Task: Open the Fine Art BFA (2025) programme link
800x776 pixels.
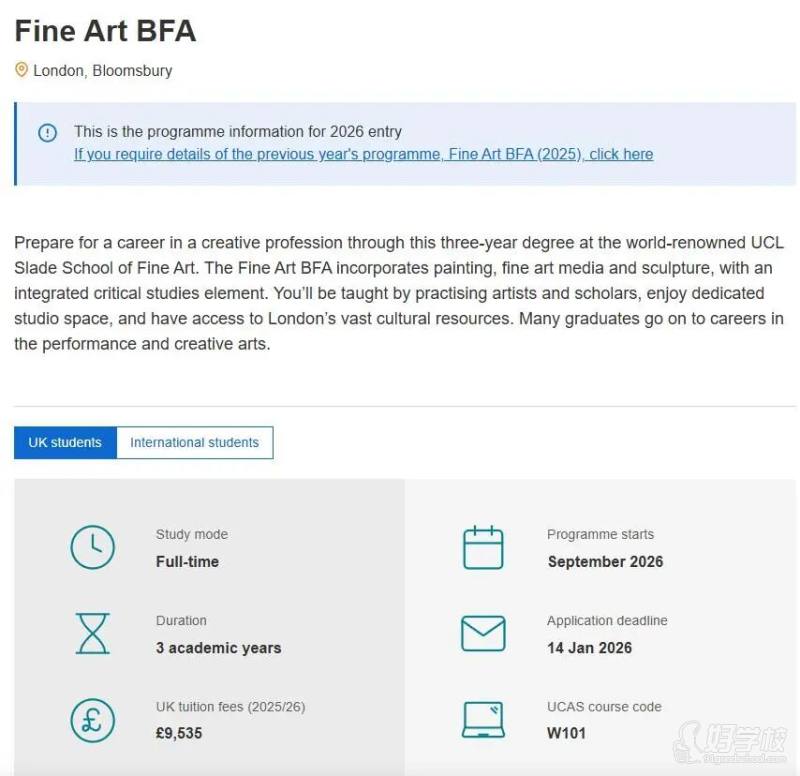Action: pos(363,154)
